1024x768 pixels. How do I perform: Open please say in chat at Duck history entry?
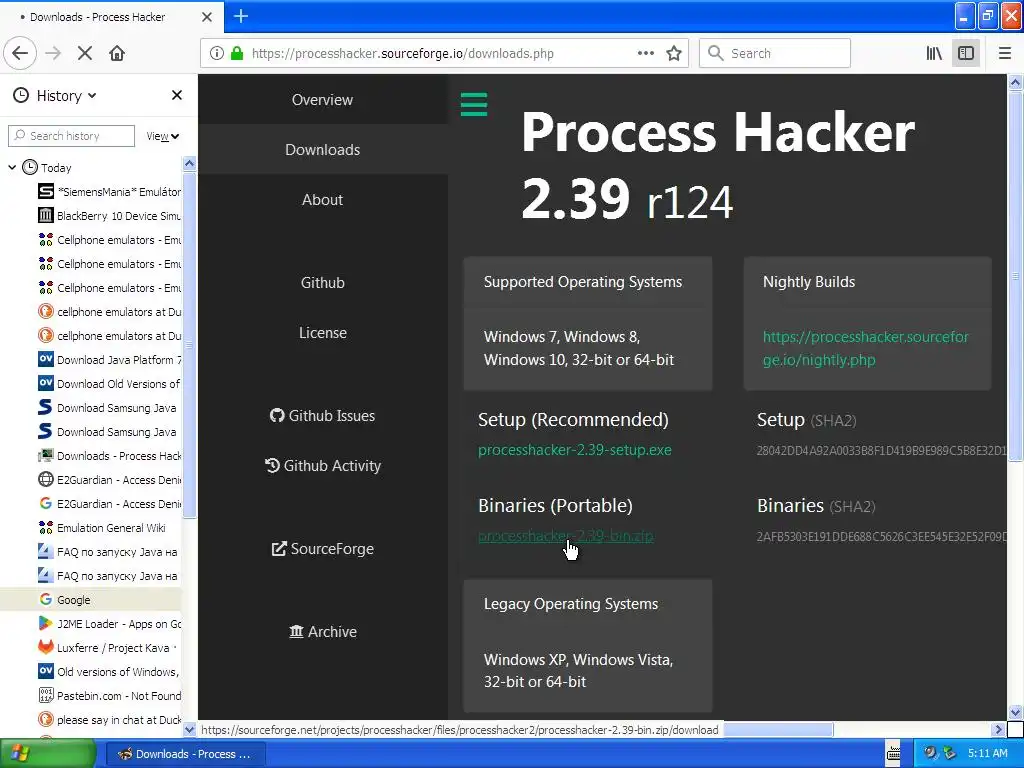110,720
